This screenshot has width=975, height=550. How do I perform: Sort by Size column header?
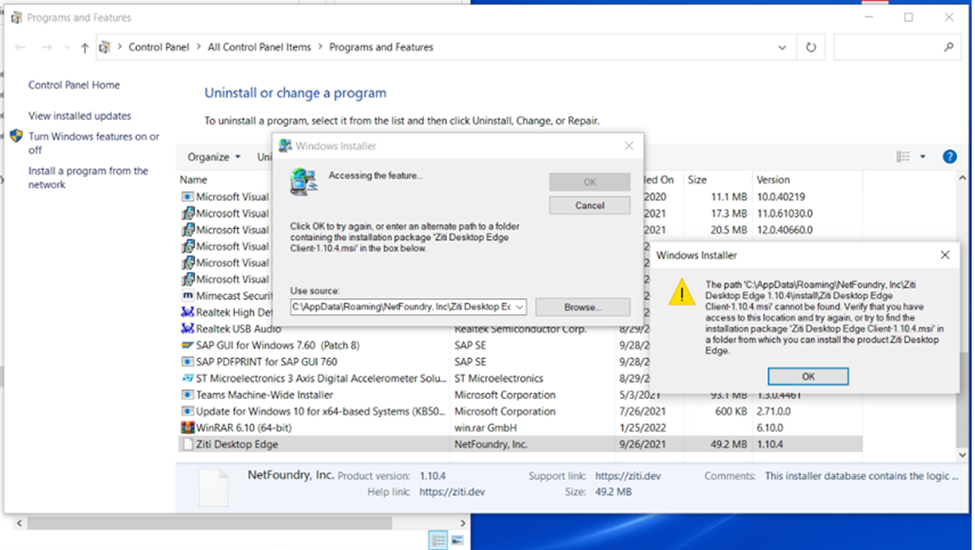coord(697,180)
